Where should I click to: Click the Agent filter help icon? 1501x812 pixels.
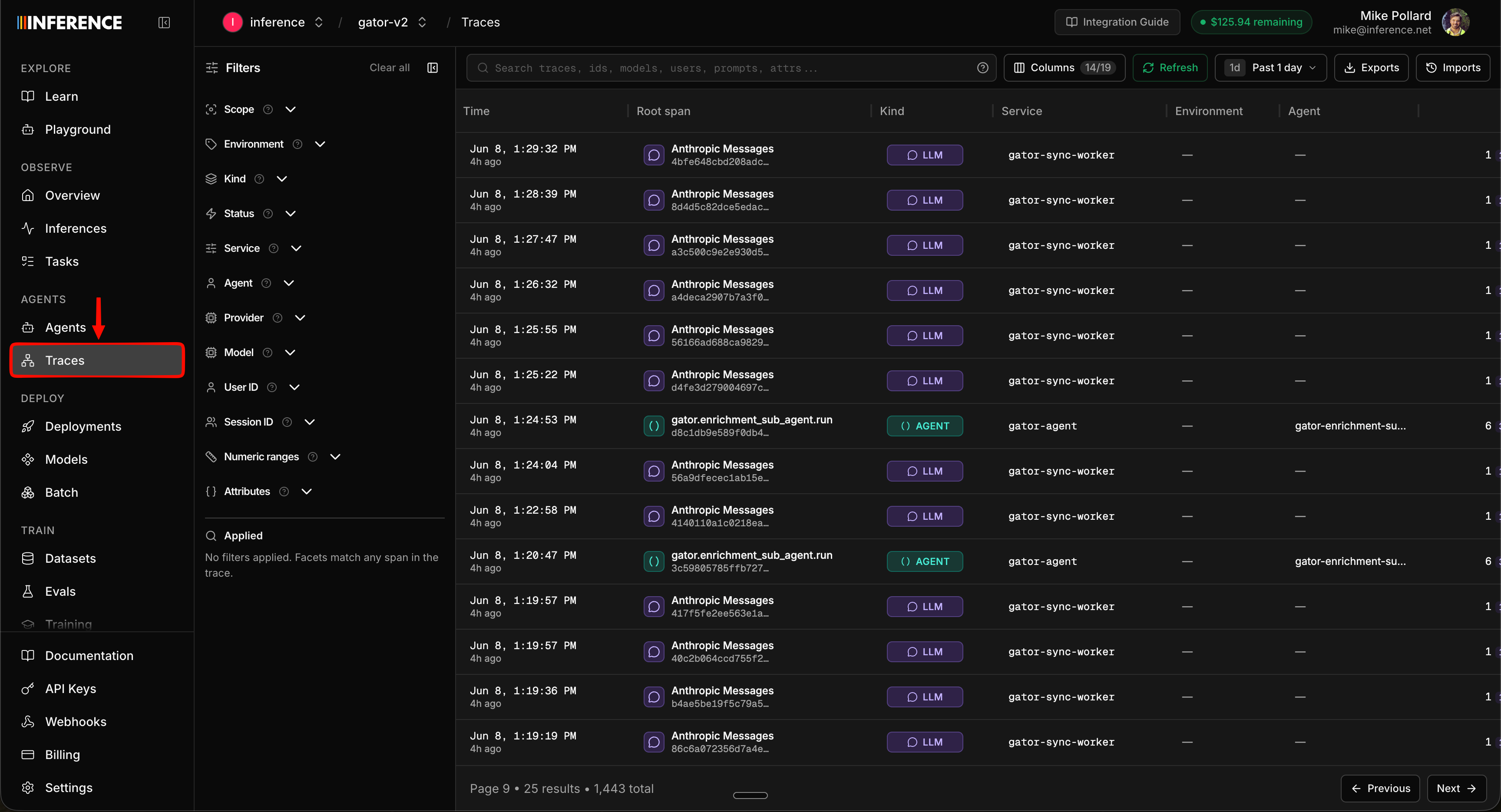pos(266,283)
